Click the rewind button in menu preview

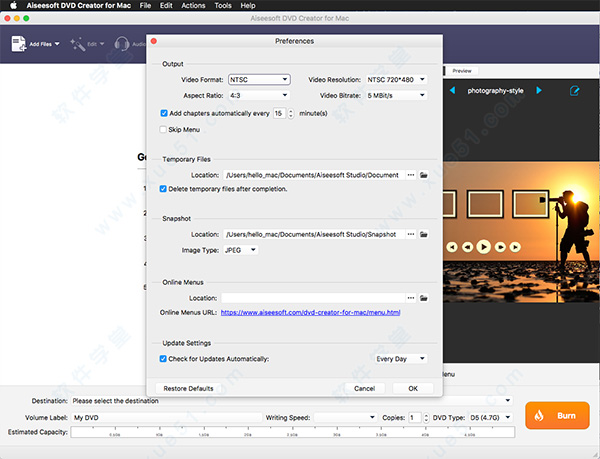click(x=468, y=247)
